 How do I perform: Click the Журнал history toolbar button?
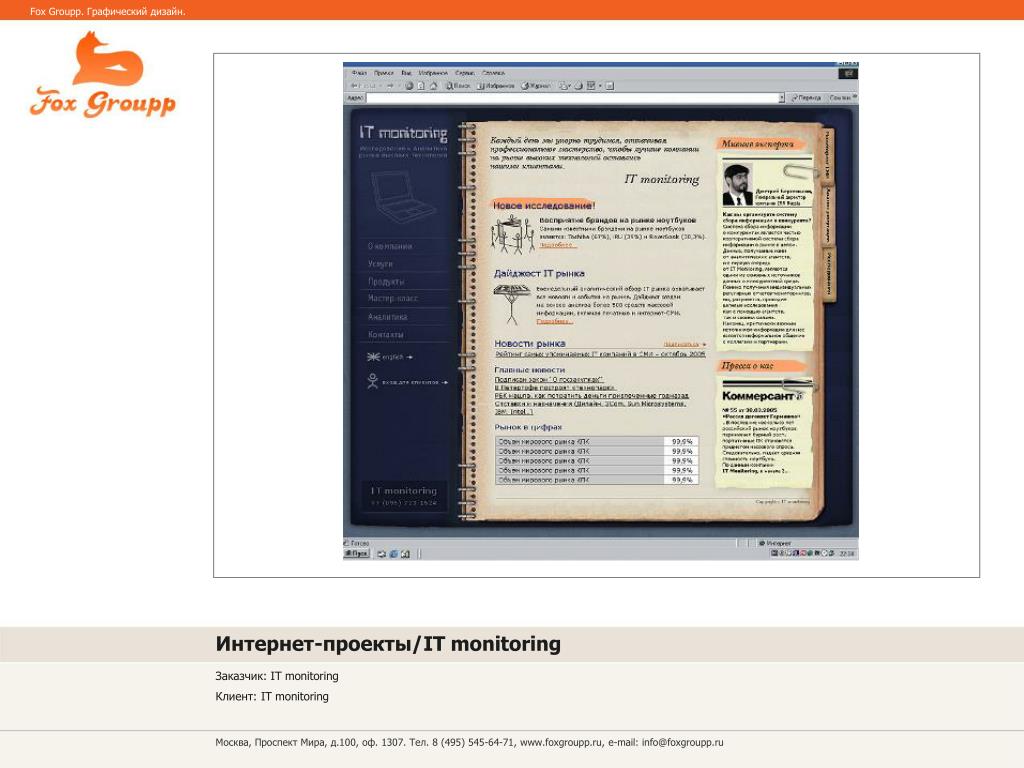click(536, 86)
